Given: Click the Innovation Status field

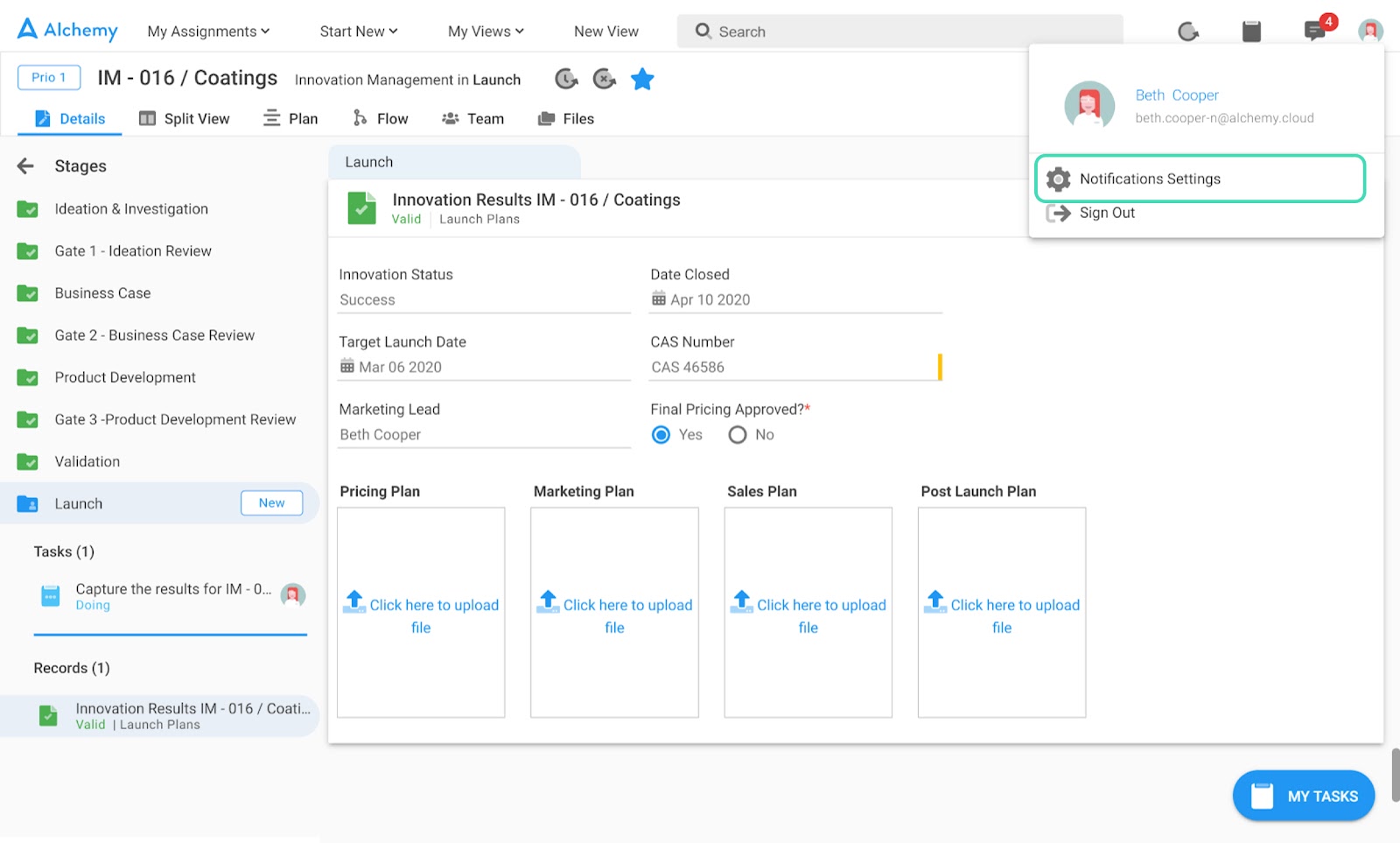Looking at the screenshot, I should tap(484, 300).
